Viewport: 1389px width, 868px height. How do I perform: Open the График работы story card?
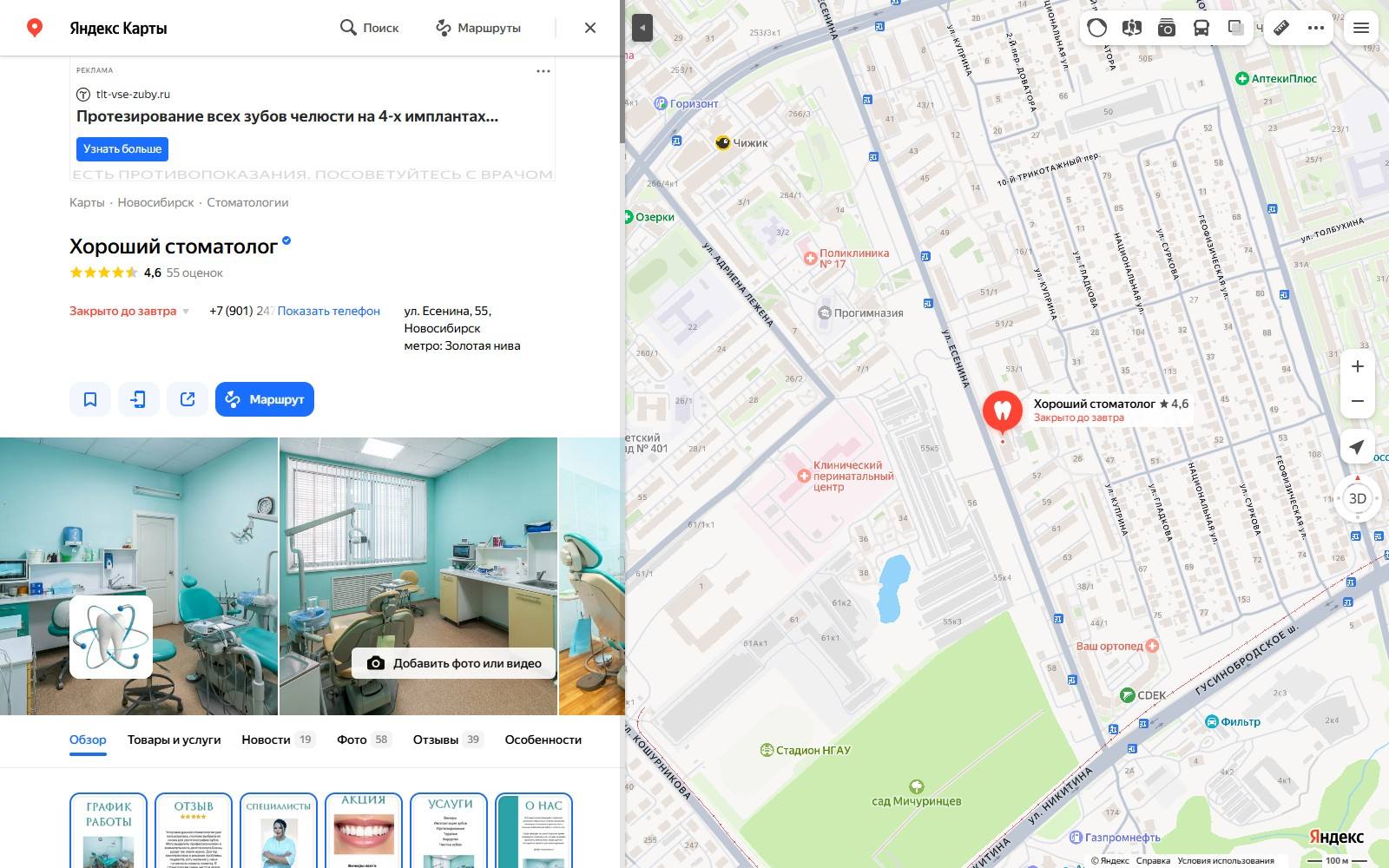[109, 831]
